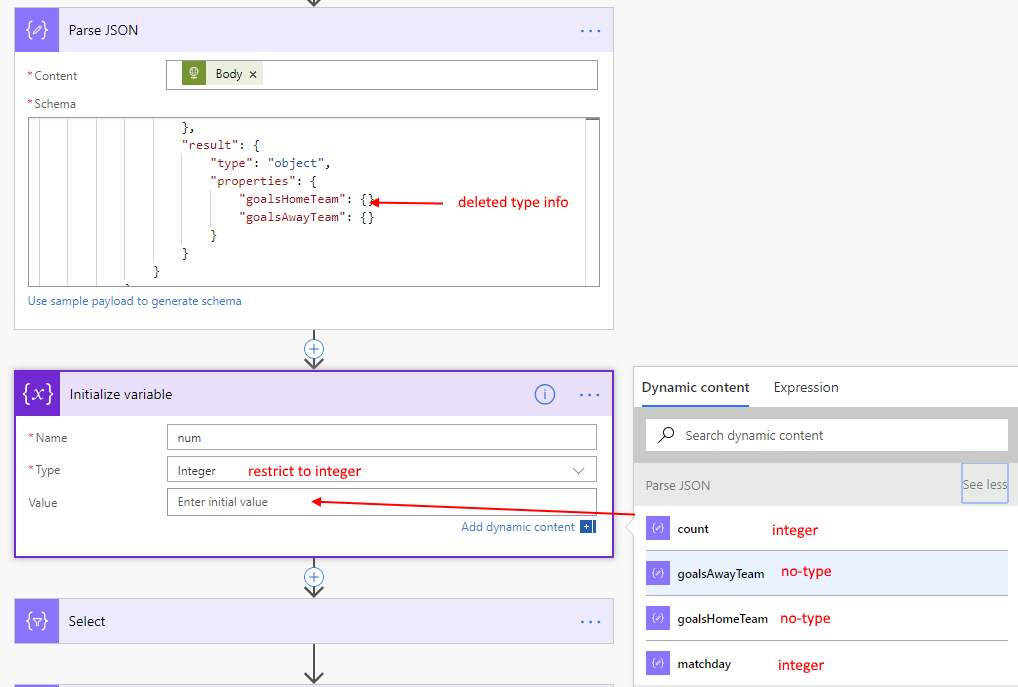This screenshot has width=1018, height=687.
Task: Click the Initialize variable action icon
Action: pyautogui.click(x=38, y=394)
